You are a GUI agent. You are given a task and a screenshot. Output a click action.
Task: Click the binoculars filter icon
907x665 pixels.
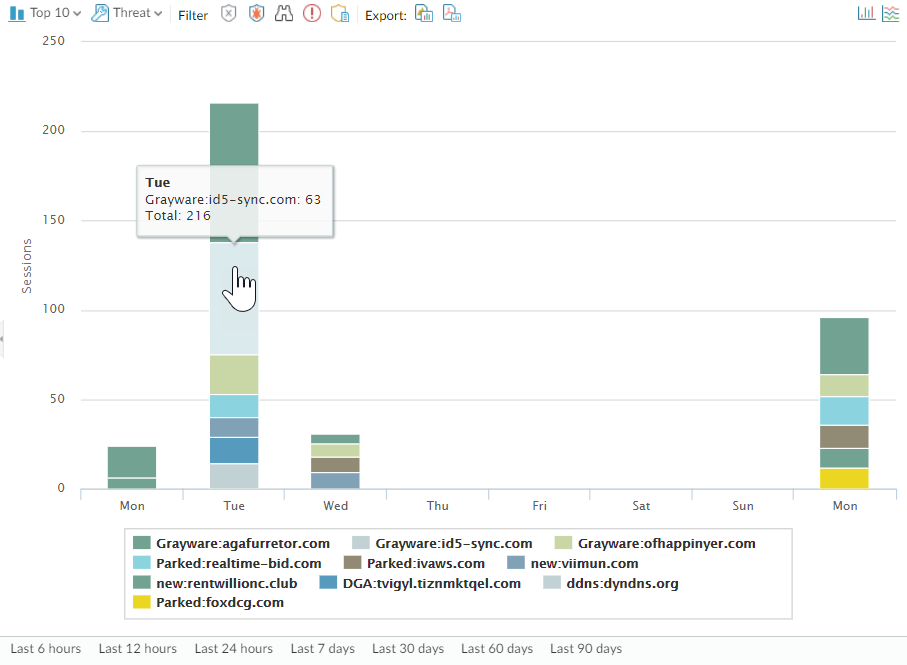284,14
